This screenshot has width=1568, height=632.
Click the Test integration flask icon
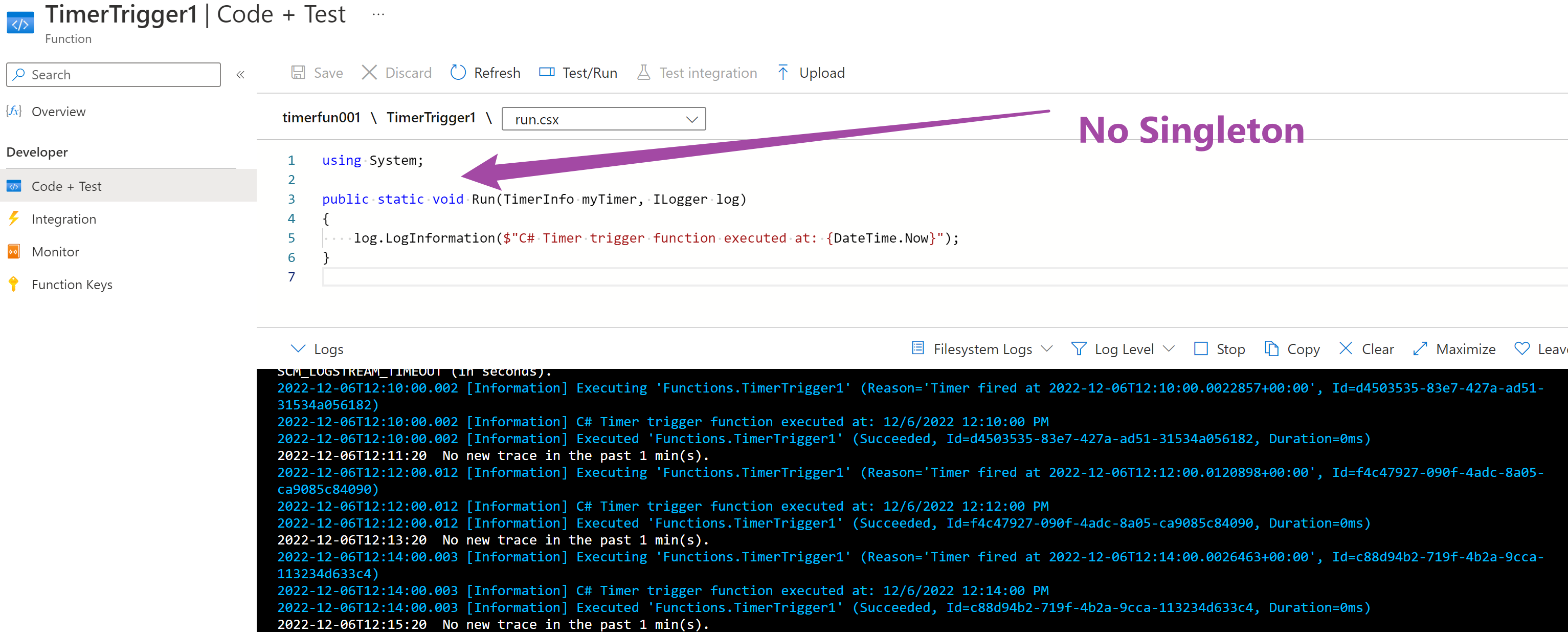643,73
